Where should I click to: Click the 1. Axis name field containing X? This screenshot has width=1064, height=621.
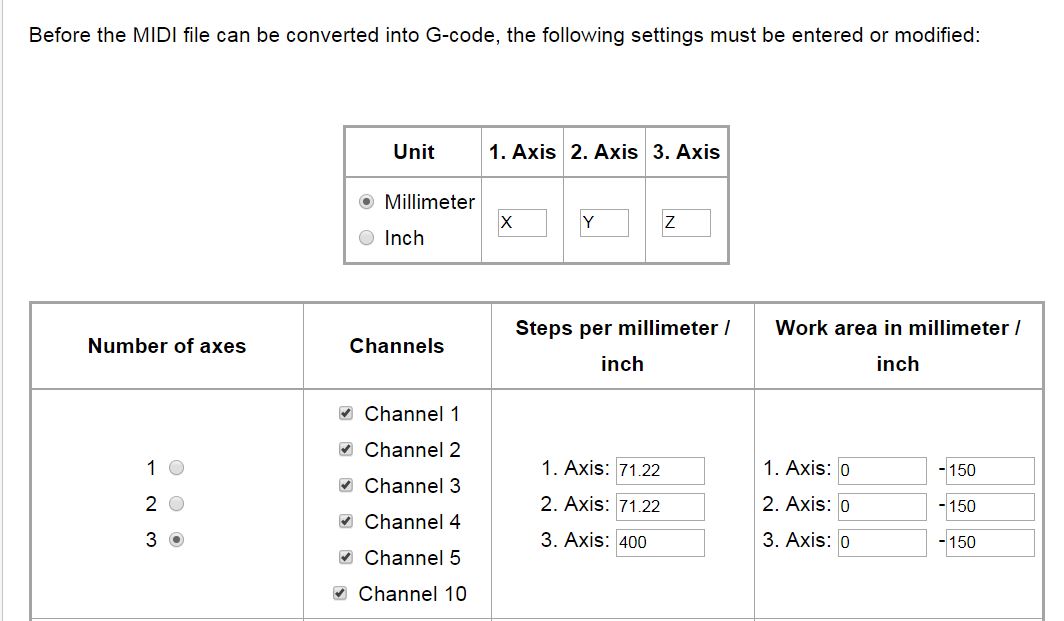pos(522,223)
